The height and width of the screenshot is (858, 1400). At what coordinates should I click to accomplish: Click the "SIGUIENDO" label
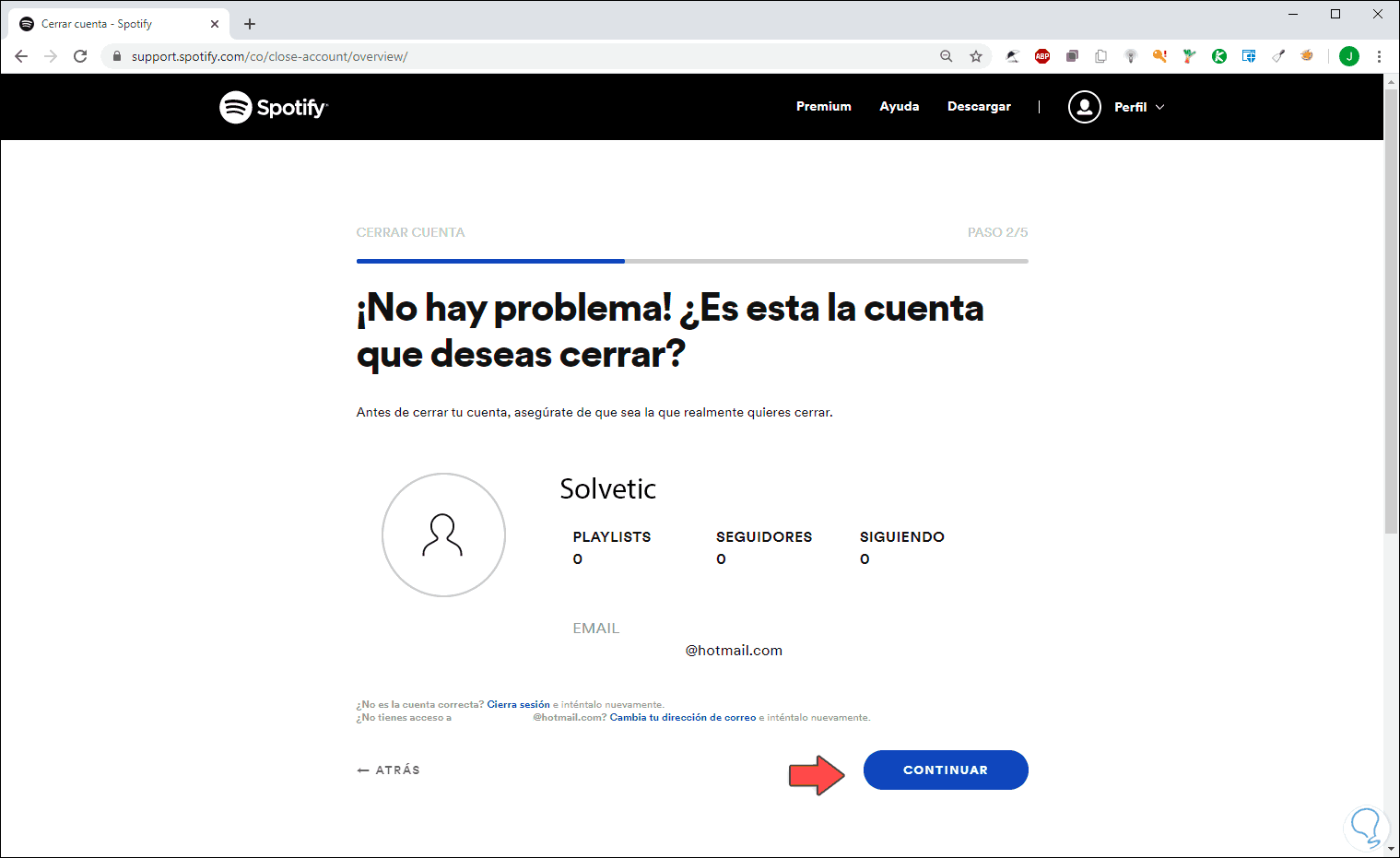pyautogui.click(x=902, y=536)
